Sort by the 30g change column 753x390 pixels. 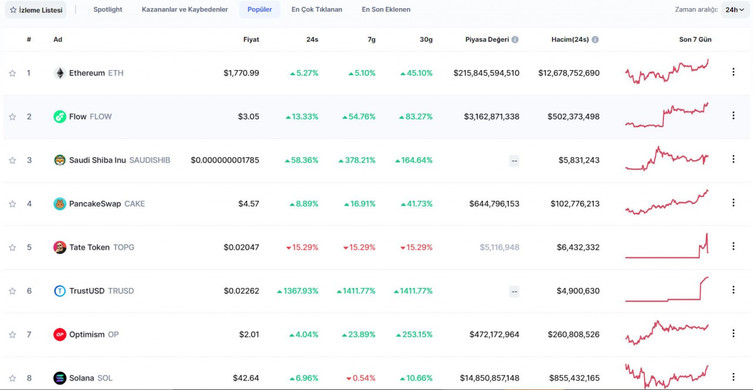click(x=426, y=40)
